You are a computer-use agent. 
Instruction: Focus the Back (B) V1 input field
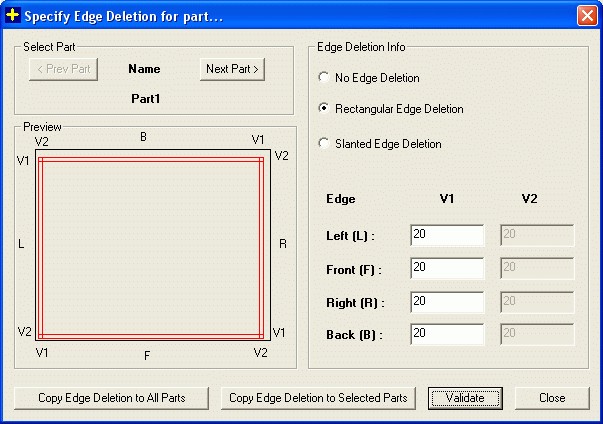(x=447, y=334)
